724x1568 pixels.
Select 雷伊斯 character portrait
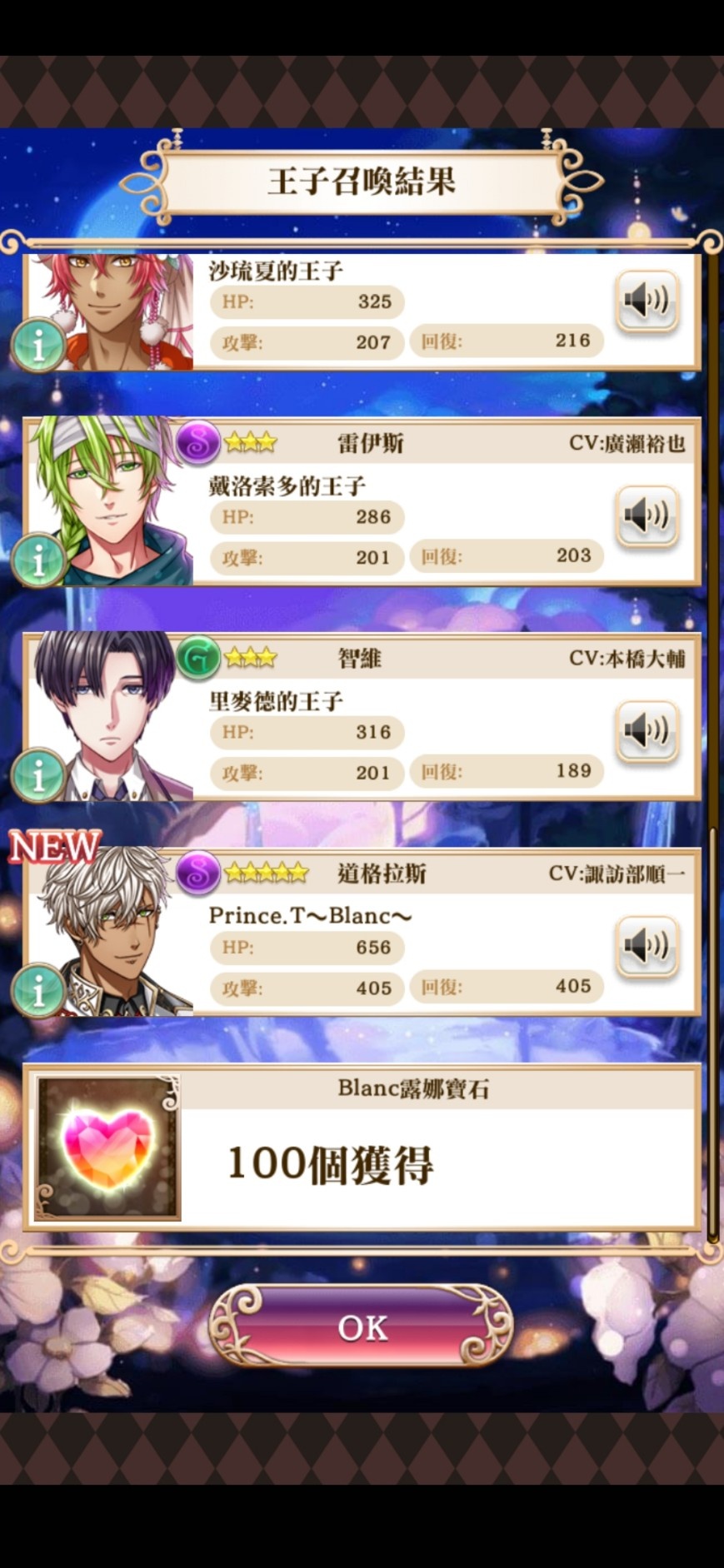(x=110, y=500)
